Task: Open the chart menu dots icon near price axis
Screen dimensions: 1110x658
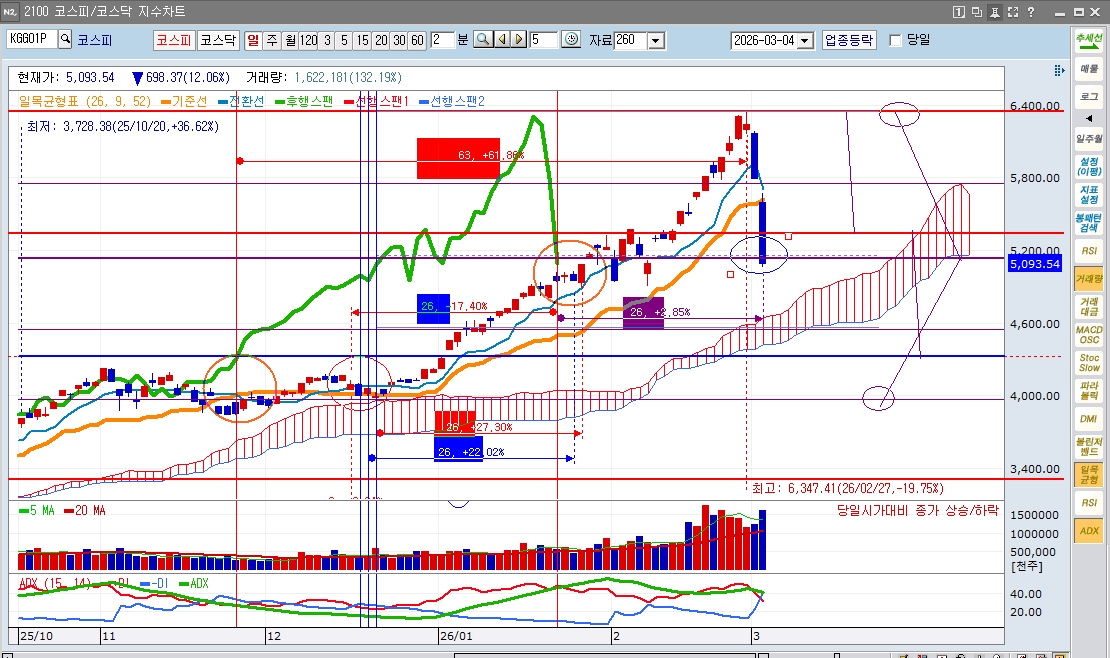Action: [1059, 70]
